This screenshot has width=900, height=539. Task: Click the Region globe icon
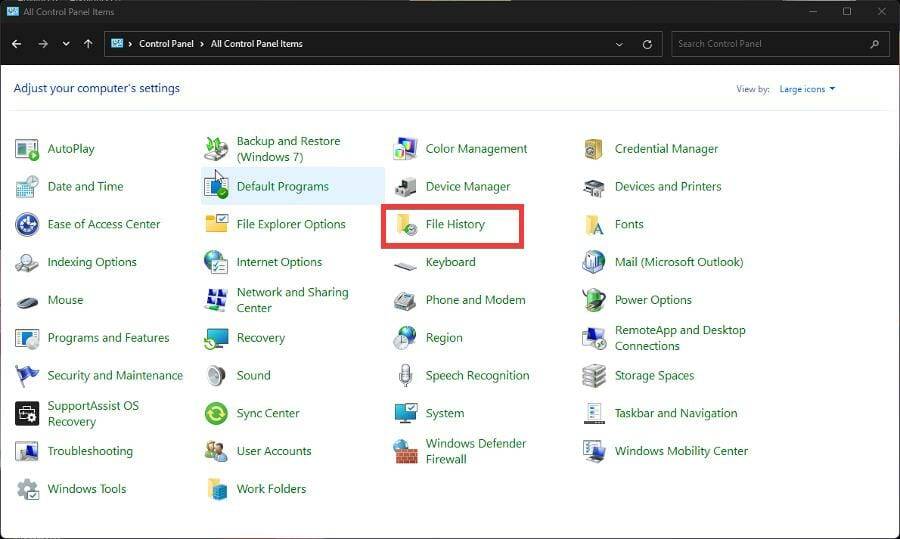point(405,338)
